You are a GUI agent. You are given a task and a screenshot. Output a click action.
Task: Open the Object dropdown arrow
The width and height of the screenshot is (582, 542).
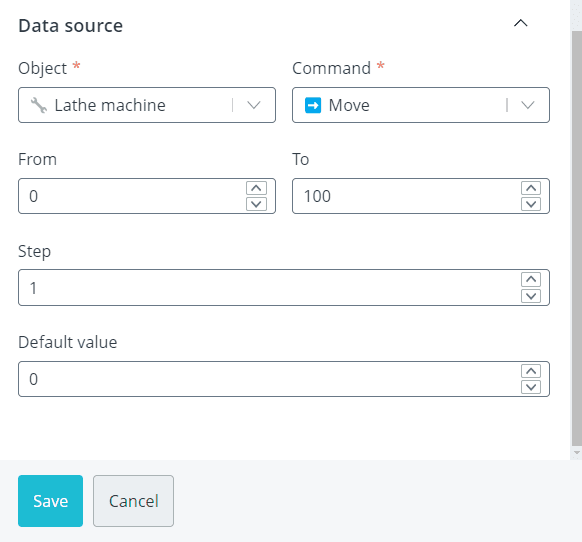click(x=254, y=105)
